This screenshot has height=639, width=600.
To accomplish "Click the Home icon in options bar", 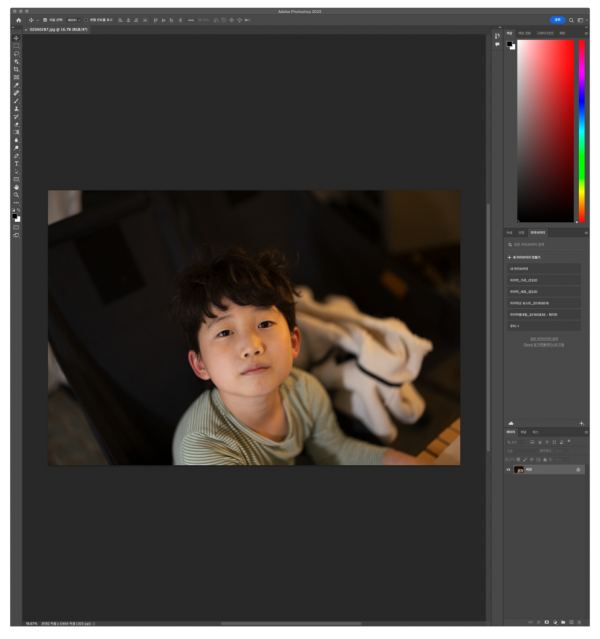I will click(18, 20).
